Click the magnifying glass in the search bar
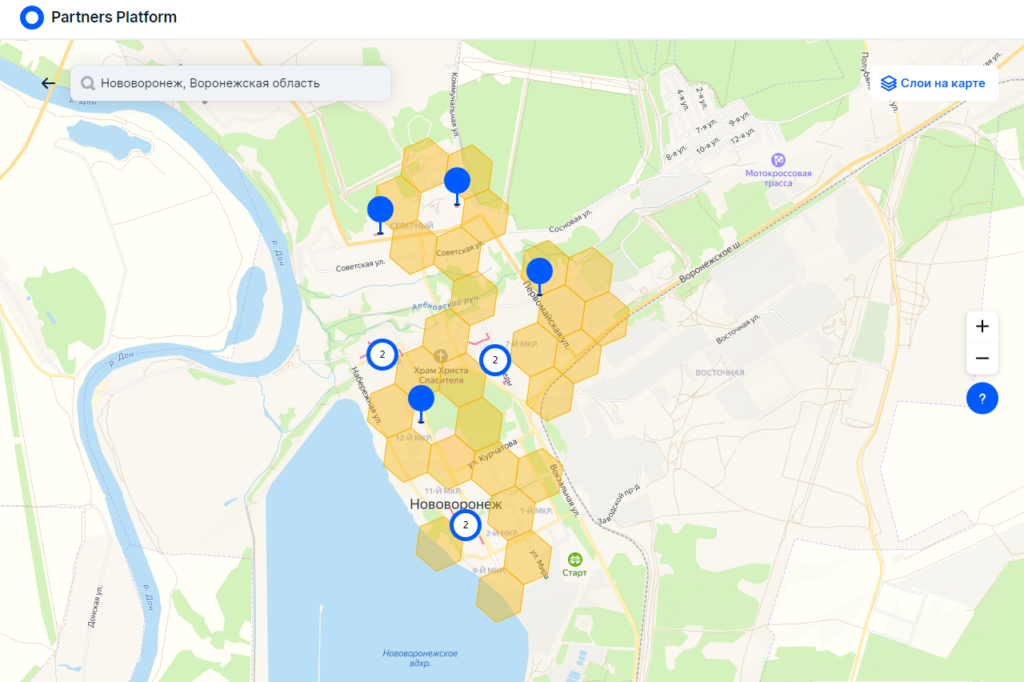 coord(88,83)
